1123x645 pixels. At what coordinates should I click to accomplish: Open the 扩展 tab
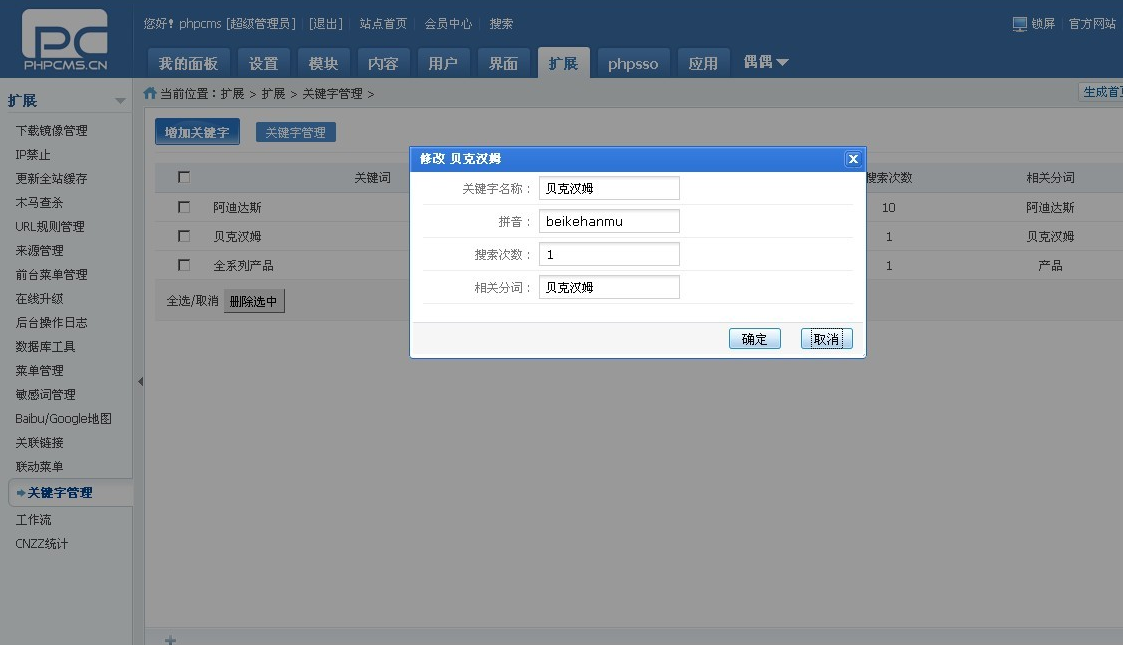[563, 63]
